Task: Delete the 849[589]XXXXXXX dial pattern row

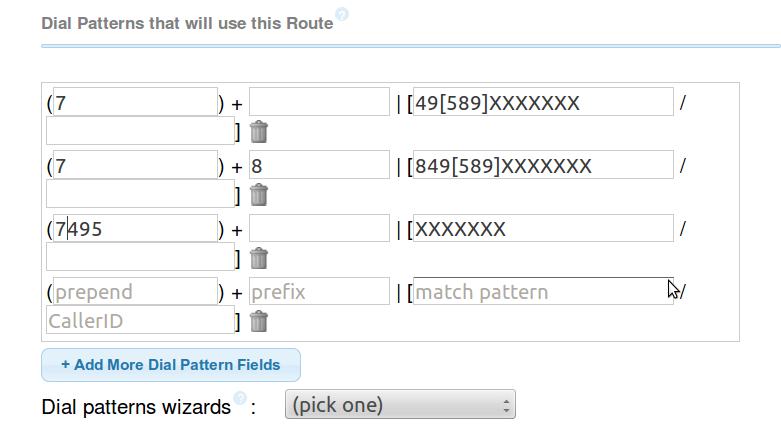Action: point(259,195)
